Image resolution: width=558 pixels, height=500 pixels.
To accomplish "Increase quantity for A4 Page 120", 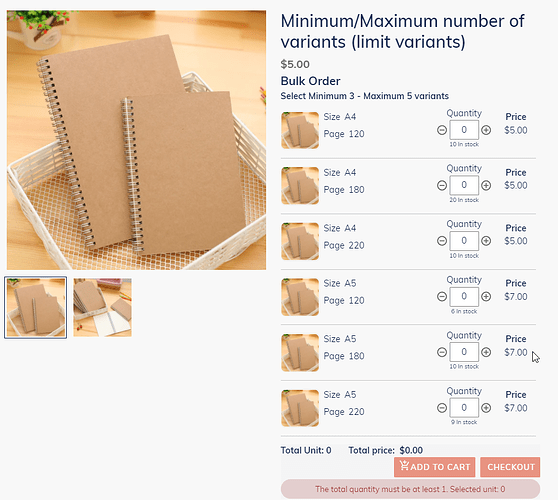I will (486, 130).
